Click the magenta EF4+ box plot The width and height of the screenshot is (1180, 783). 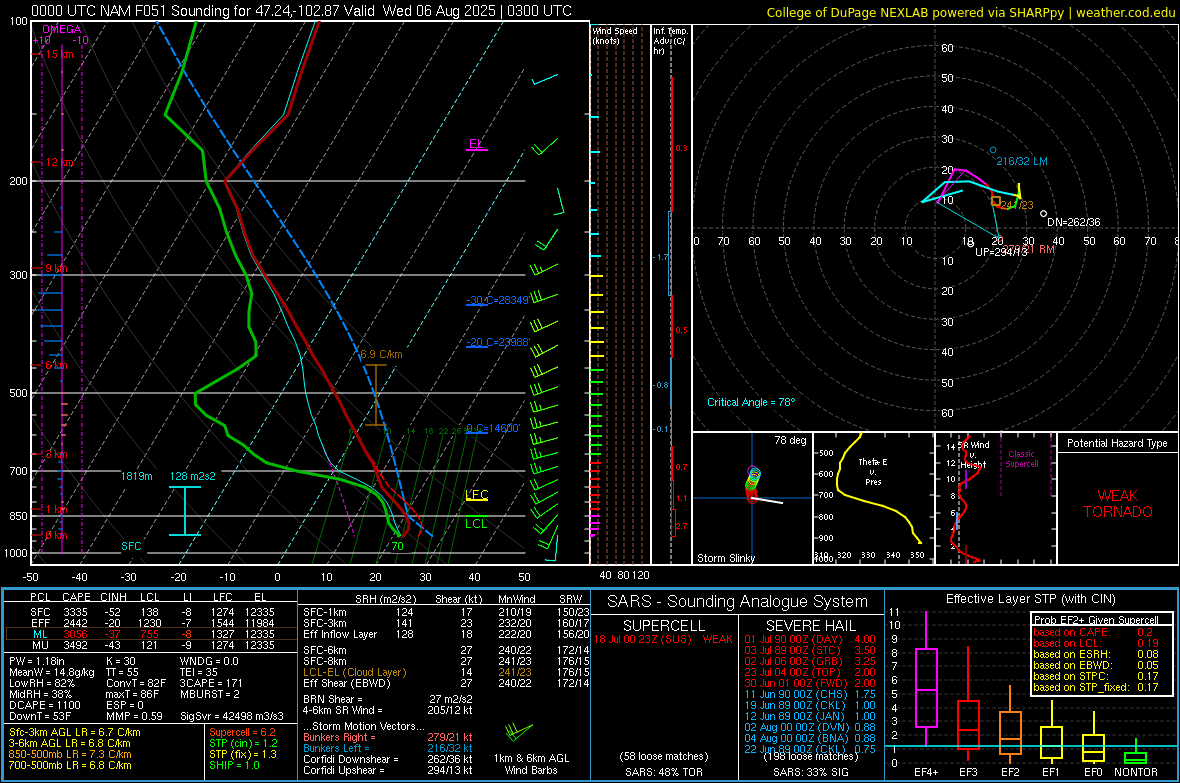coord(926,678)
